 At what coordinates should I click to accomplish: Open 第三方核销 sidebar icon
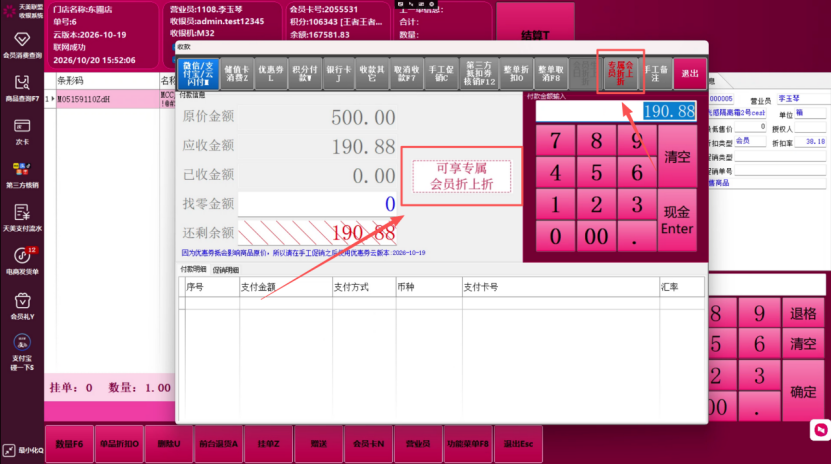click(x=22, y=175)
